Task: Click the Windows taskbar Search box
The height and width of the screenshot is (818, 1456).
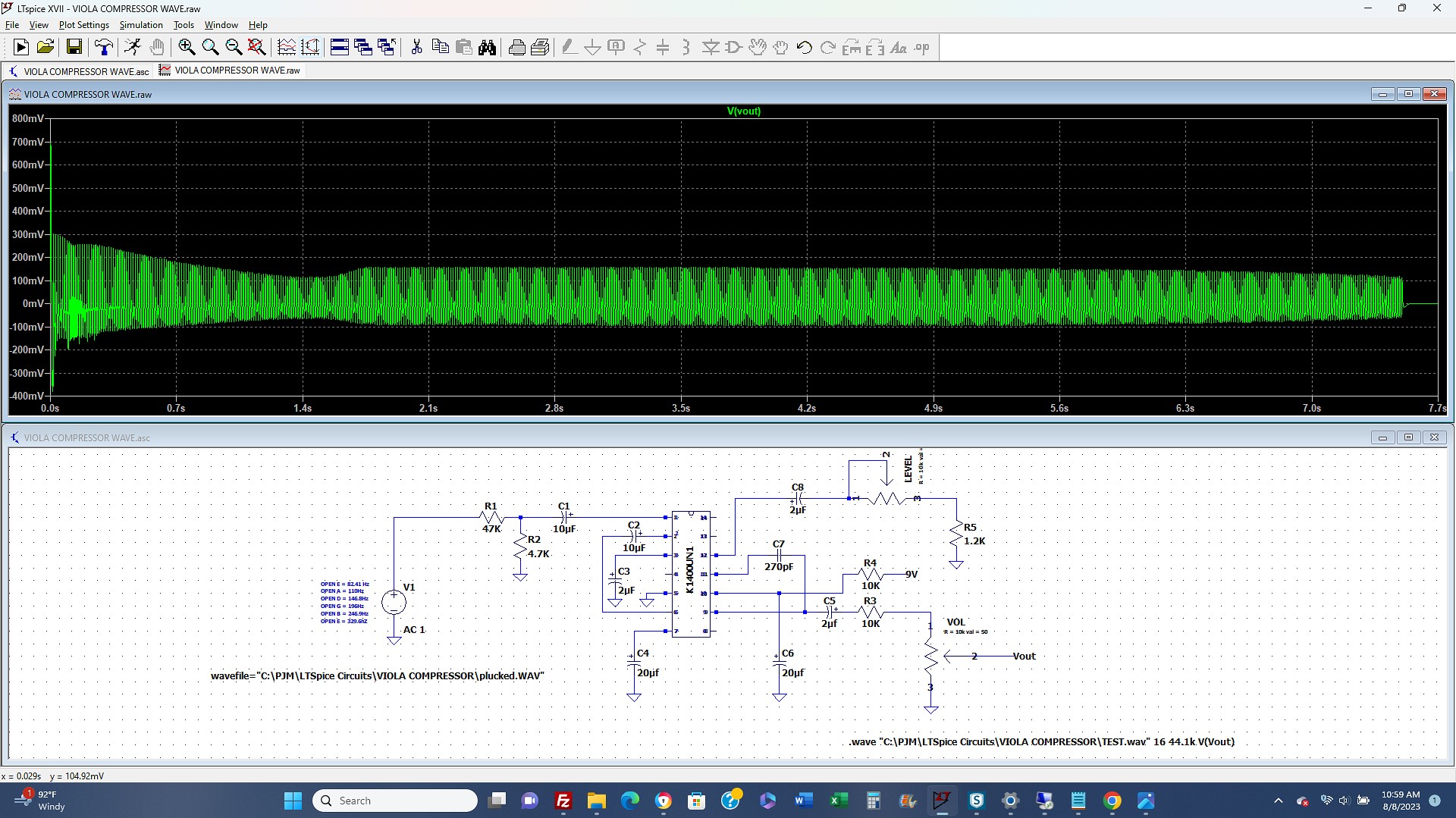Action: tap(395, 801)
